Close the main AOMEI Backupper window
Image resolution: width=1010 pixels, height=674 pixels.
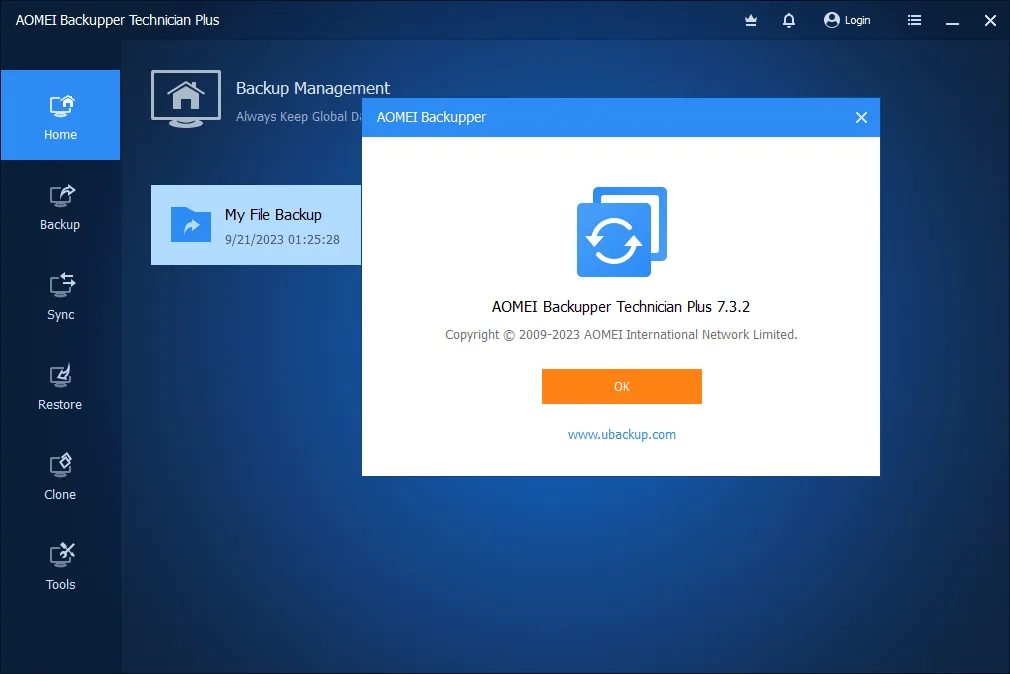(990, 21)
